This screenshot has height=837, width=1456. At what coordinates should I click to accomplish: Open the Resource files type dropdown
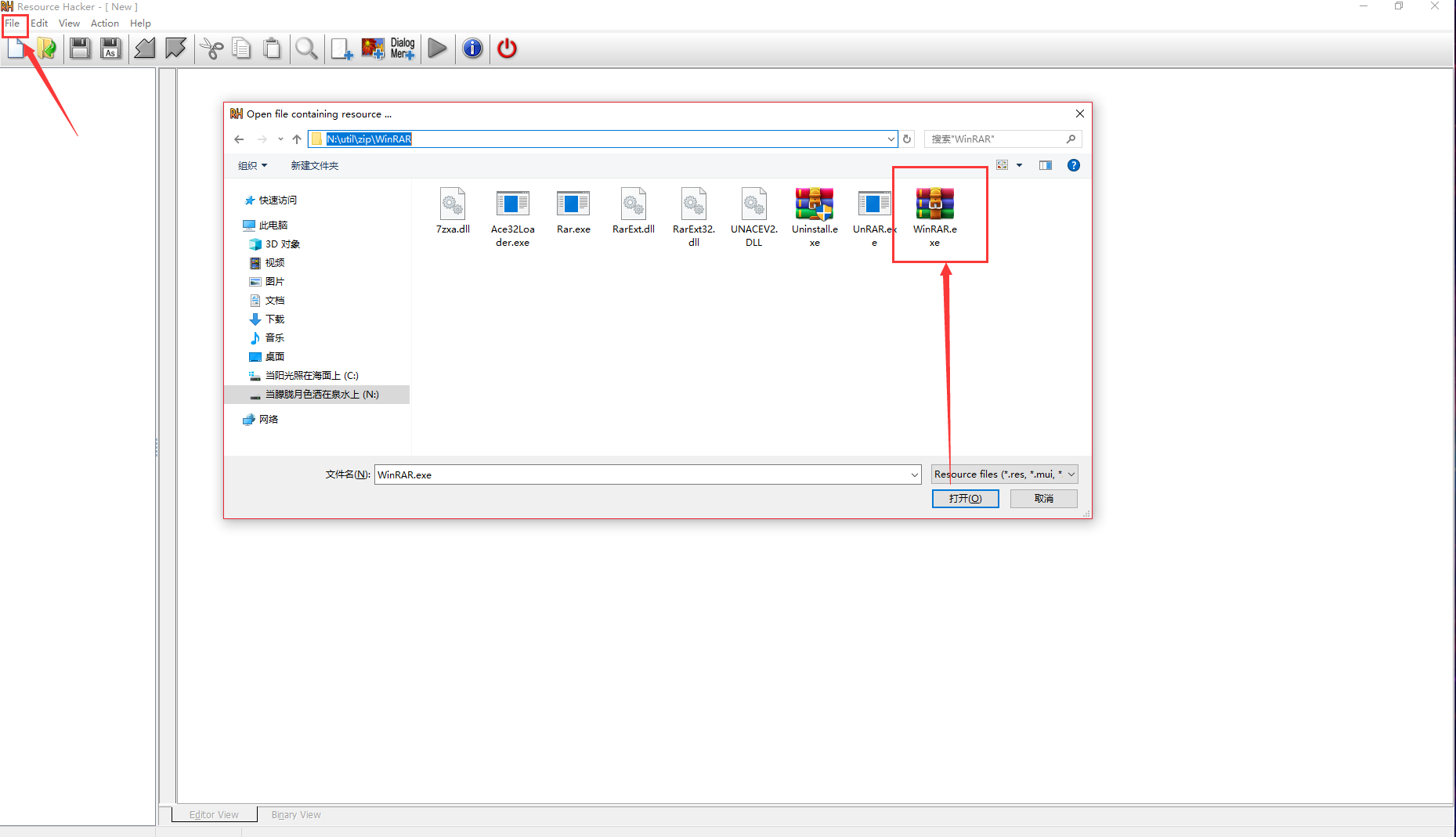coord(1005,474)
